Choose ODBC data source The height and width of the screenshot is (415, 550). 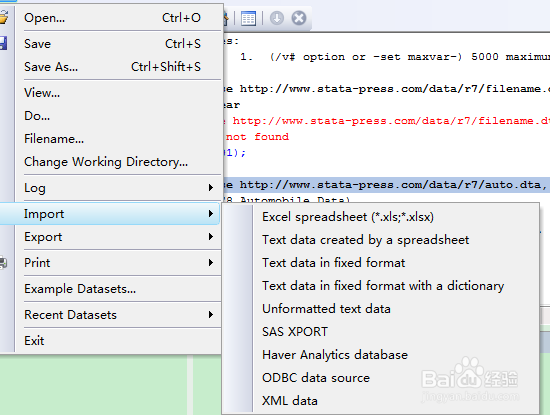(x=381, y=378)
